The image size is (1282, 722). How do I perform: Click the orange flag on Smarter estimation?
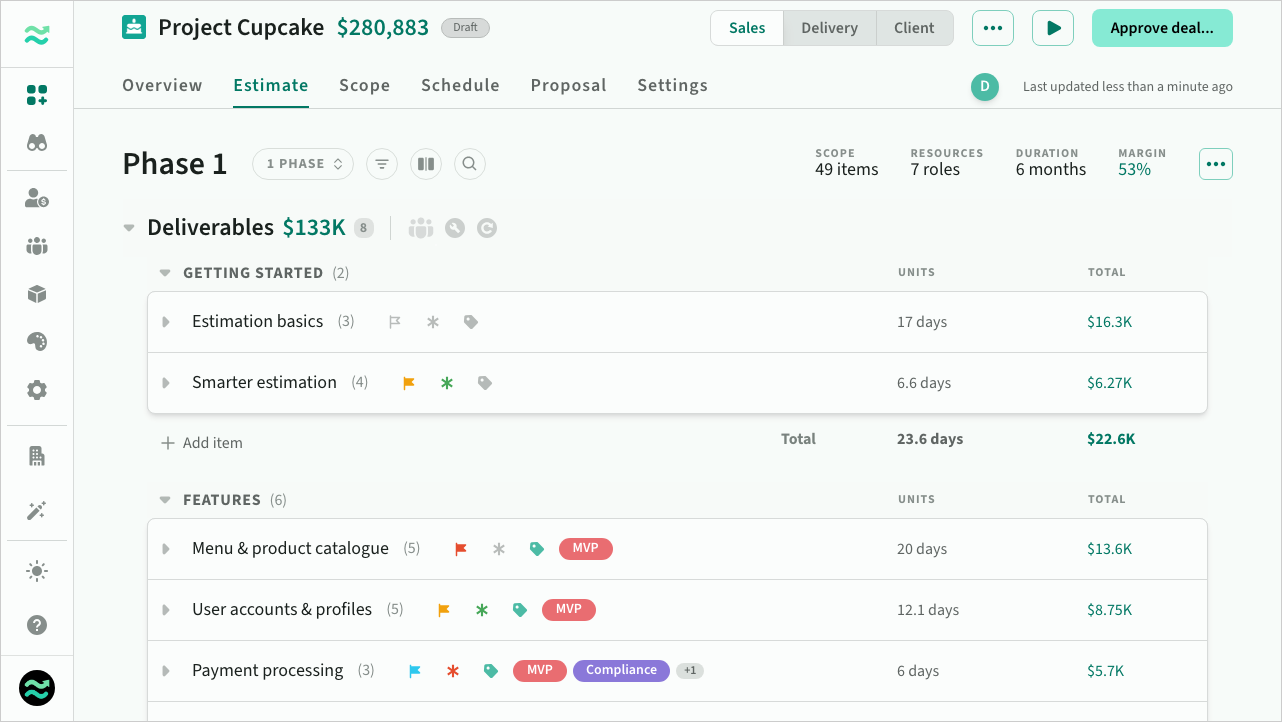click(x=409, y=383)
